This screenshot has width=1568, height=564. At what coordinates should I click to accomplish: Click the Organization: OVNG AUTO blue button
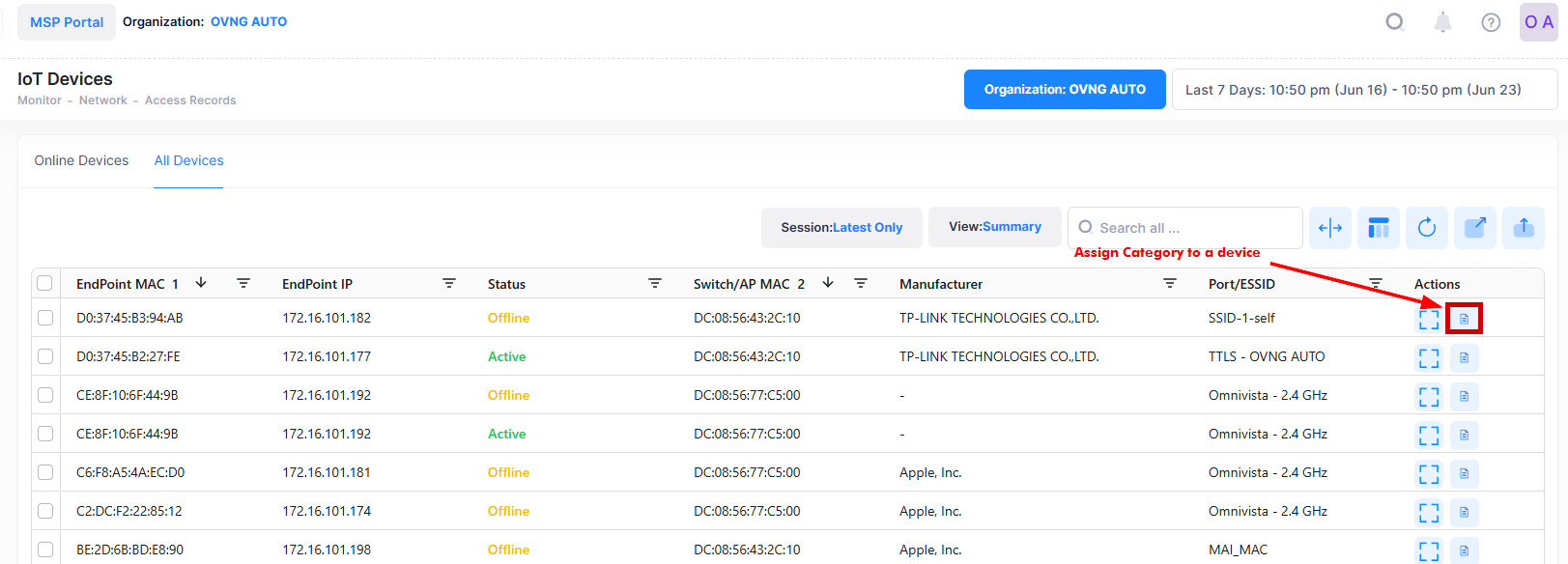1065,90
